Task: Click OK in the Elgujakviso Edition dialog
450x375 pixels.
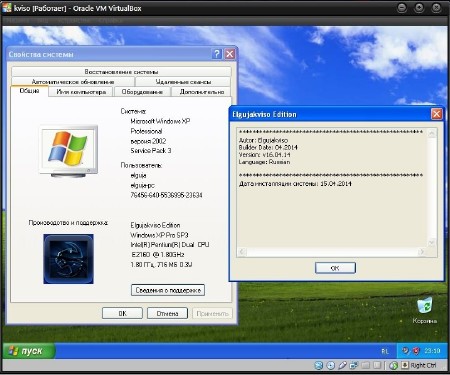Action: coord(335,268)
